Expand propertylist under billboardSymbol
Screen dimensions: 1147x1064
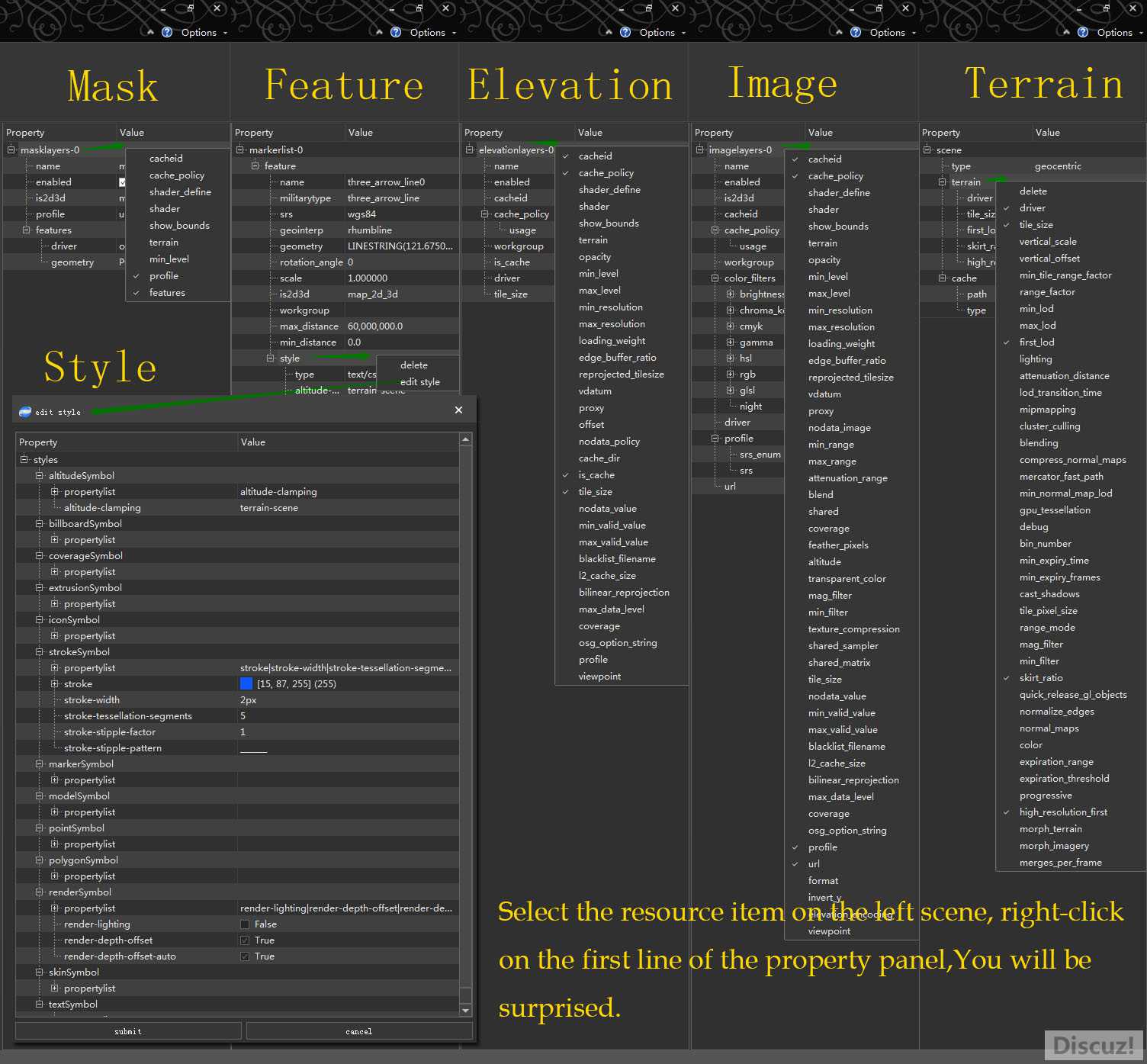click(x=55, y=539)
